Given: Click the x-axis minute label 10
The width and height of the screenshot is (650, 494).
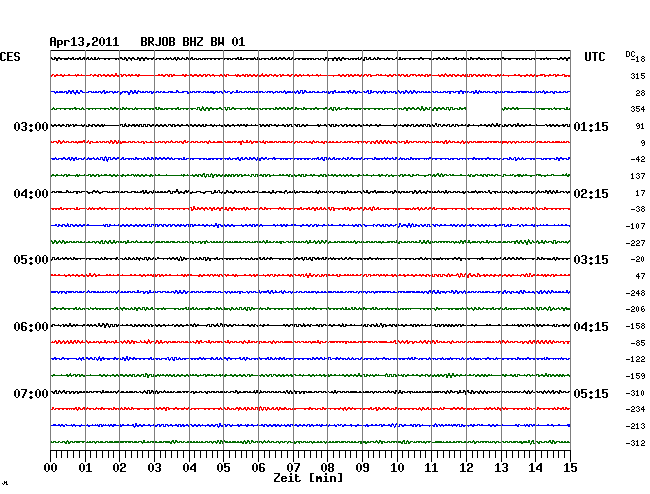Looking at the screenshot, I should click(x=397, y=468).
